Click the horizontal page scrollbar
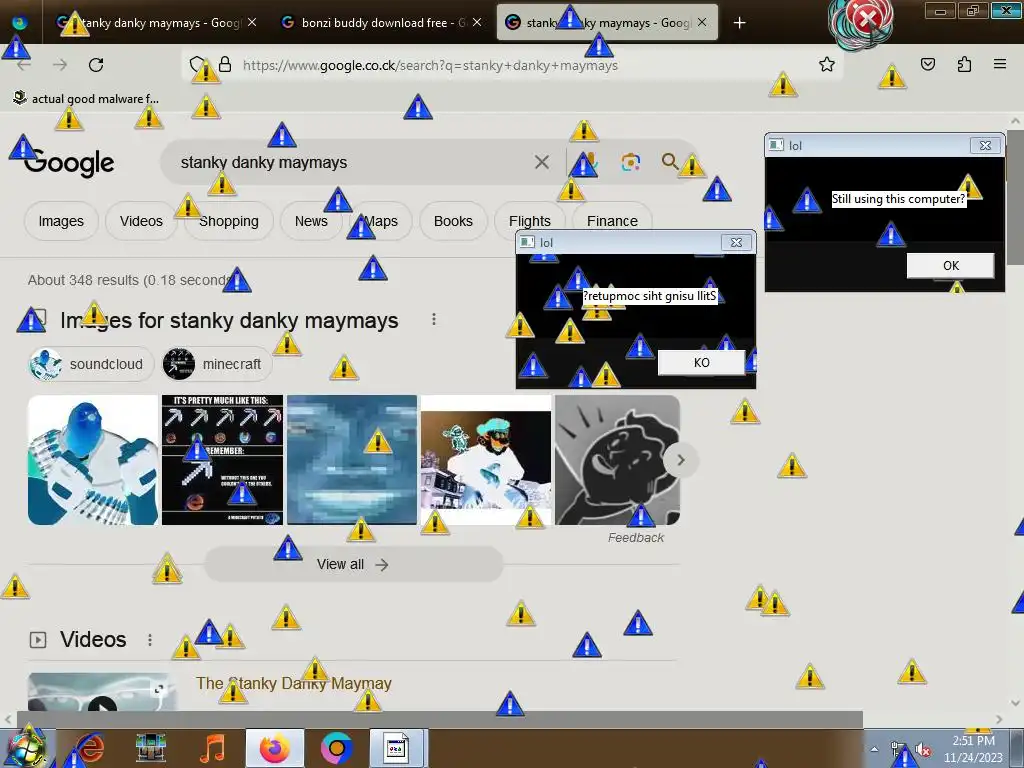Screen dimensions: 1024x768 pos(439,720)
